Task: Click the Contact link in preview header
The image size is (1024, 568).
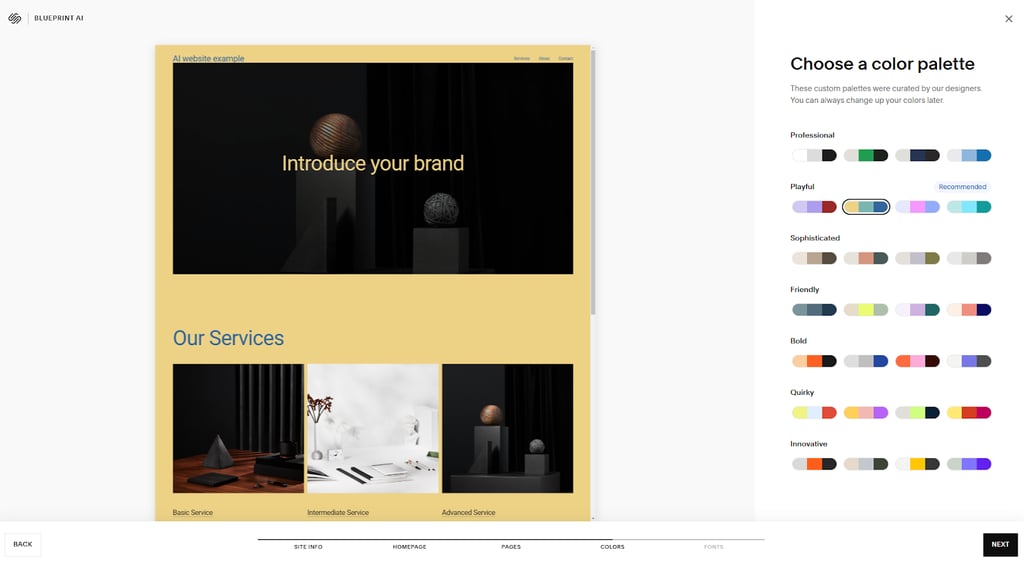Action: [x=566, y=59]
